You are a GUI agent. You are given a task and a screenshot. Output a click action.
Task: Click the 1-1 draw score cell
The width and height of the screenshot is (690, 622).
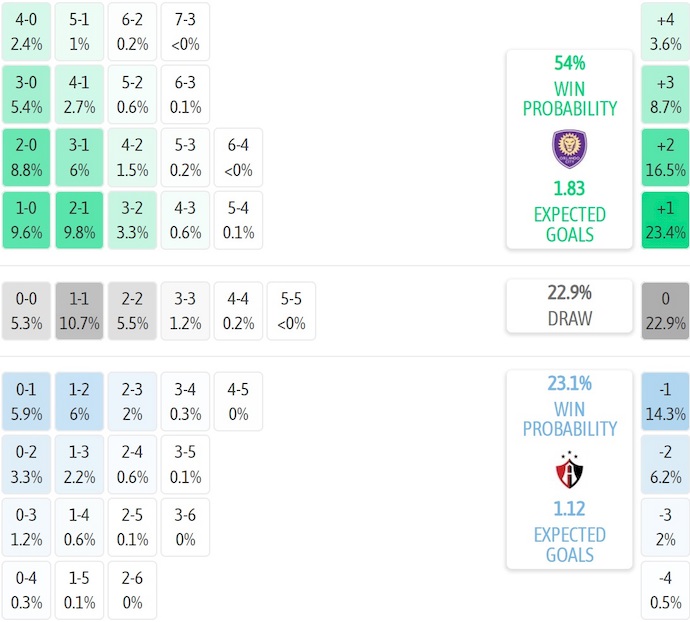79,311
